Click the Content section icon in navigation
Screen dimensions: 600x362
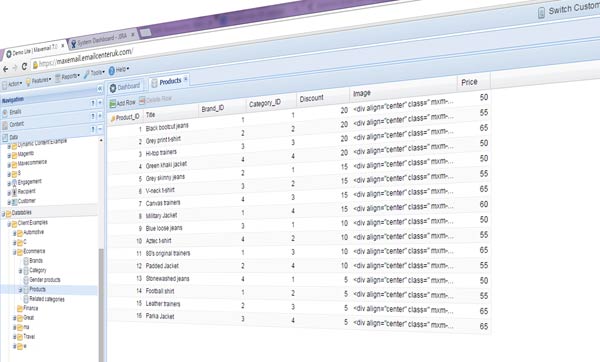click(x=5, y=125)
